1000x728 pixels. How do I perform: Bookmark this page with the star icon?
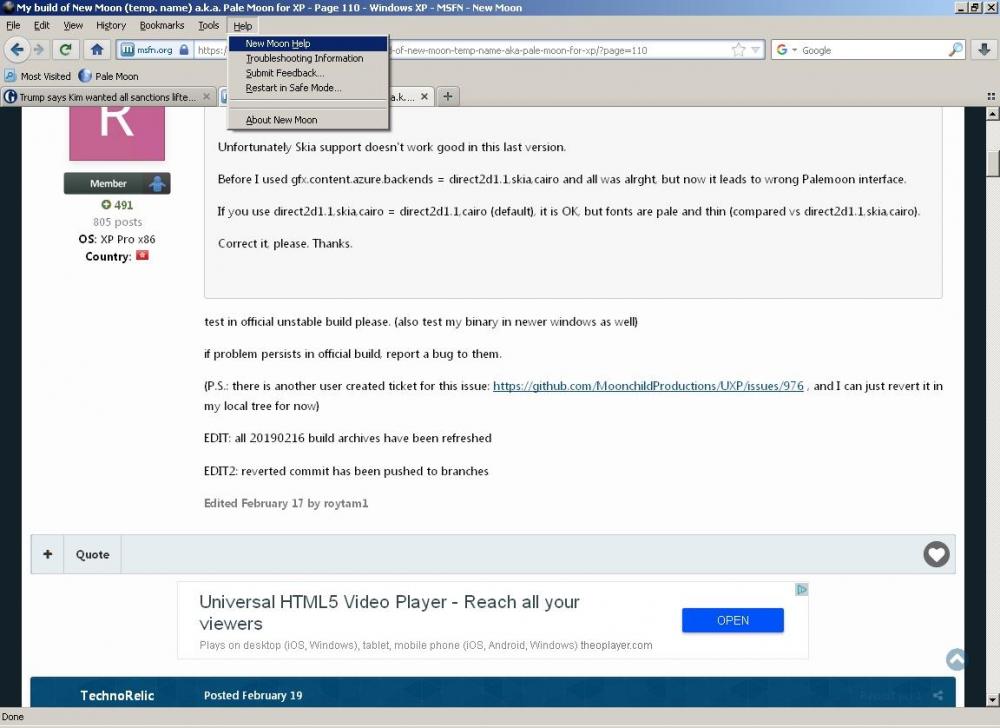coord(738,50)
